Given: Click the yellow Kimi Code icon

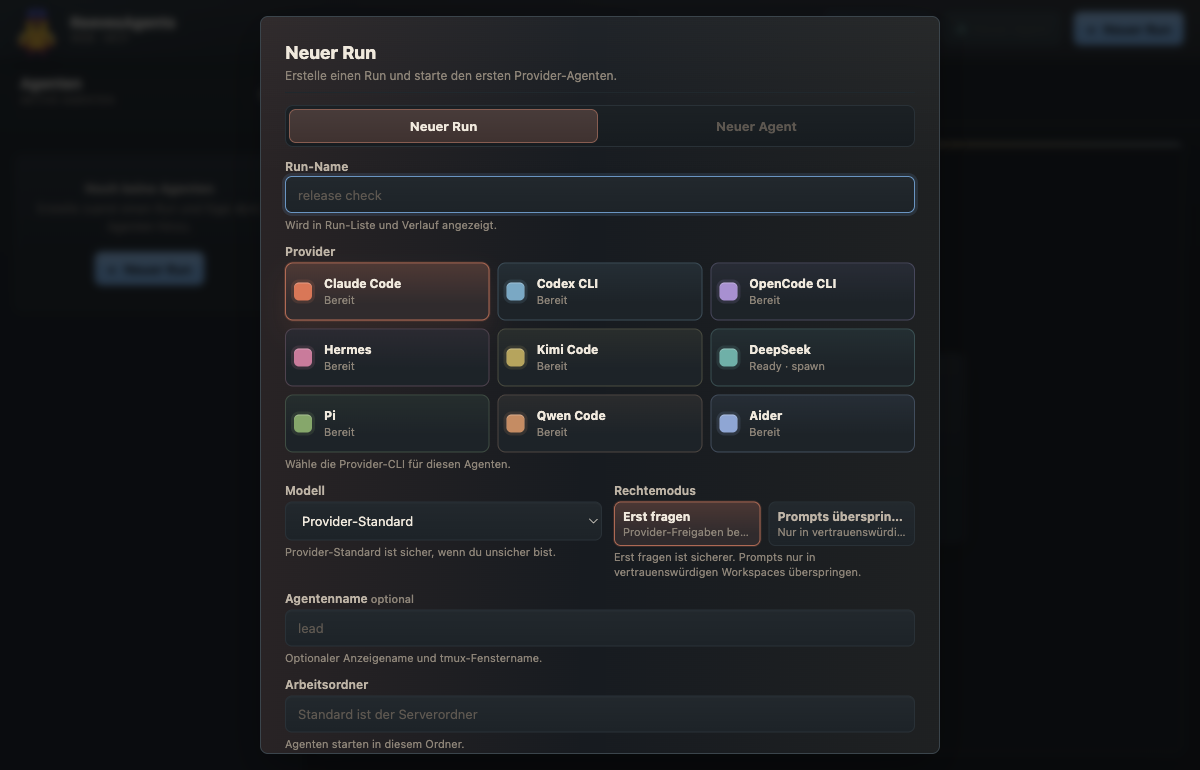Looking at the screenshot, I should (515, 357).
